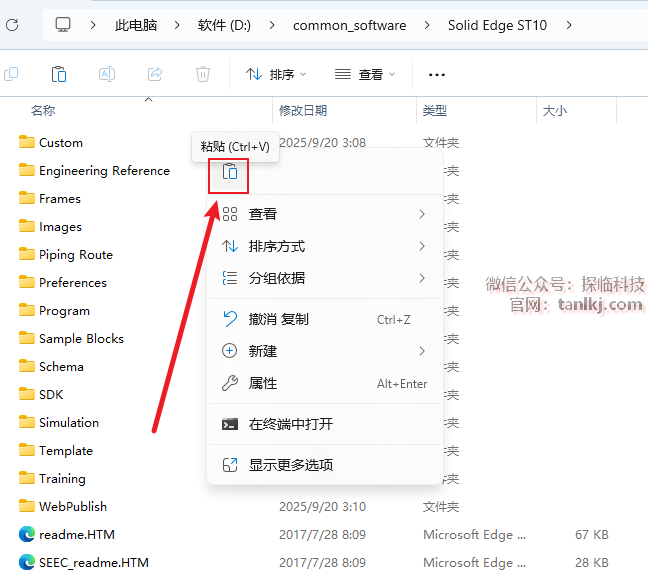Open 分组依据 submenu in context menu

(x=324, y=278)
